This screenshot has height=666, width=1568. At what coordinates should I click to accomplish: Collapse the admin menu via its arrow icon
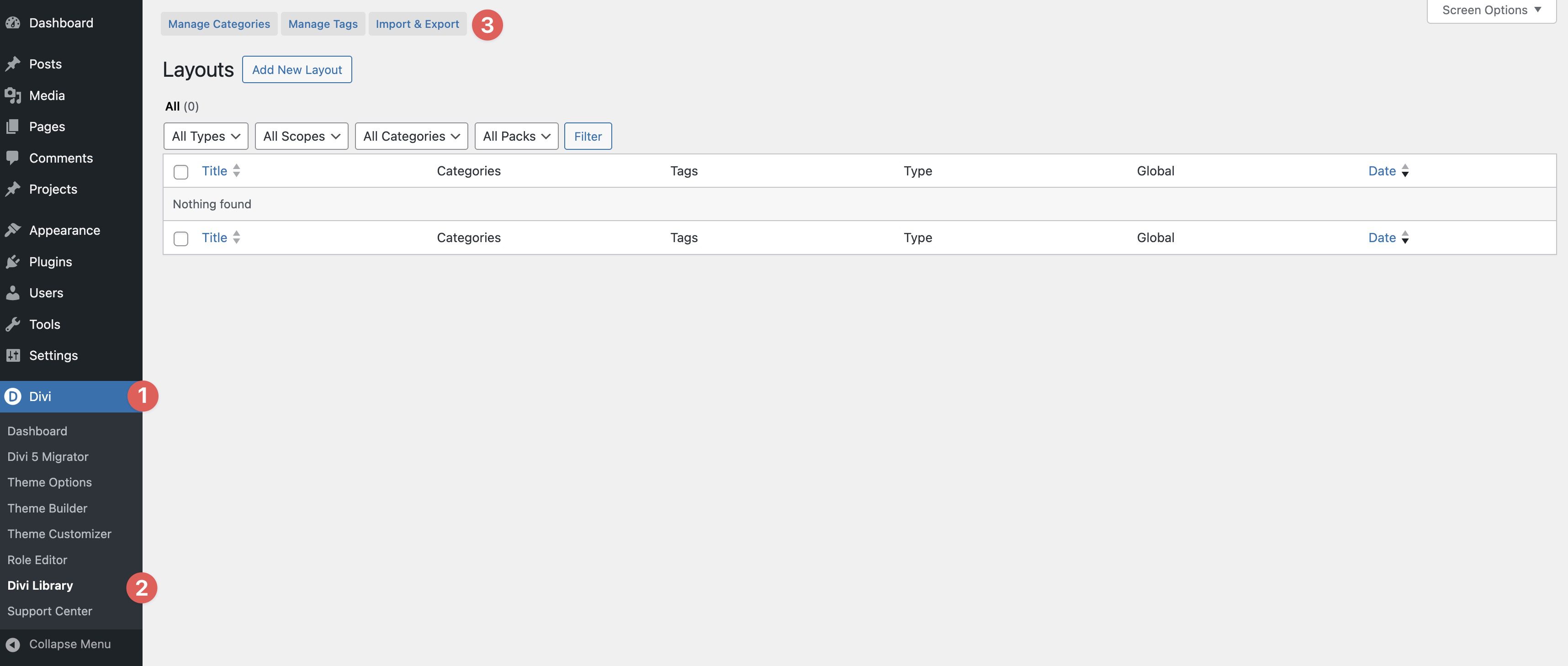click(x=13, y=644)
